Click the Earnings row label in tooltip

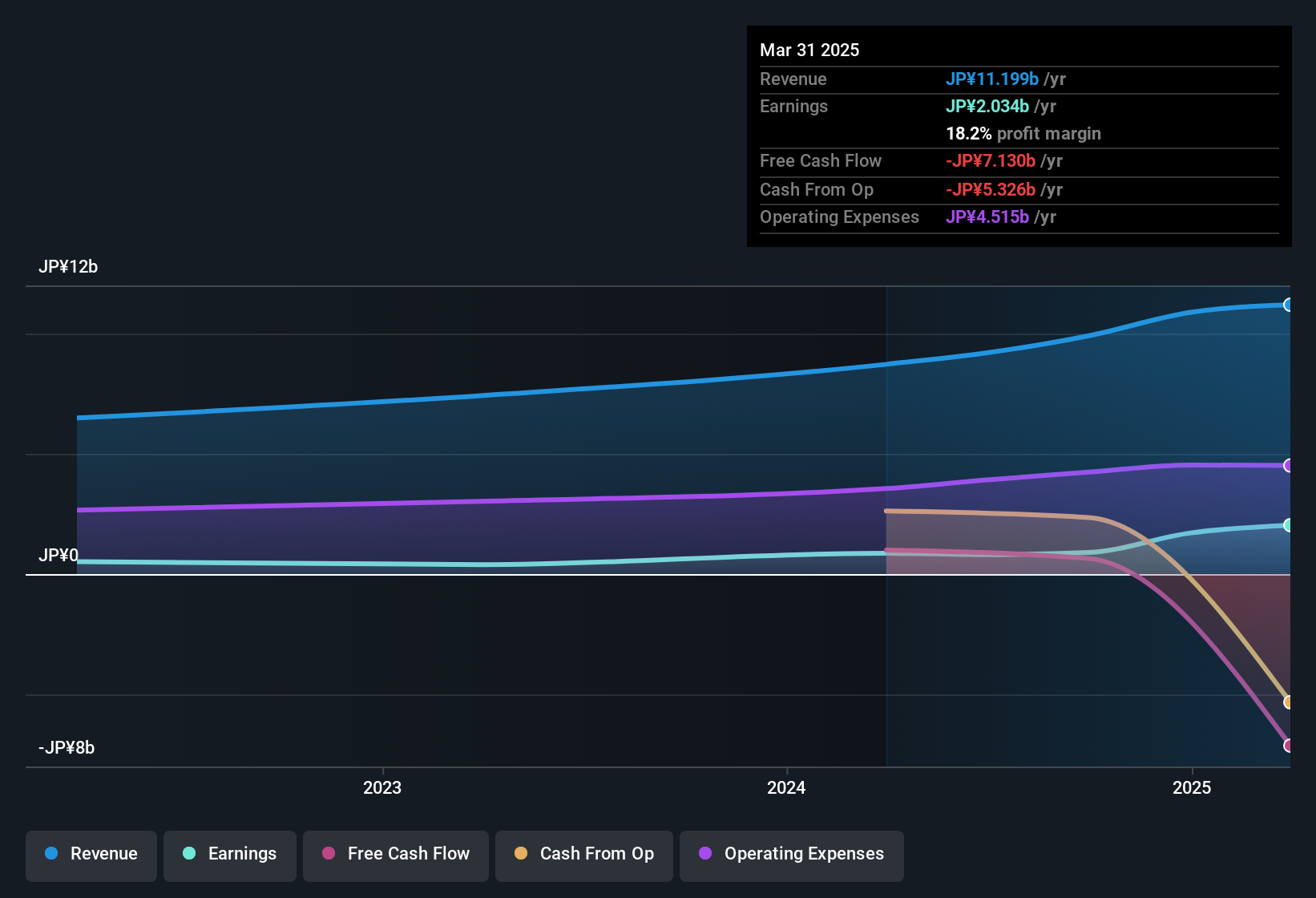pos(793,106)
